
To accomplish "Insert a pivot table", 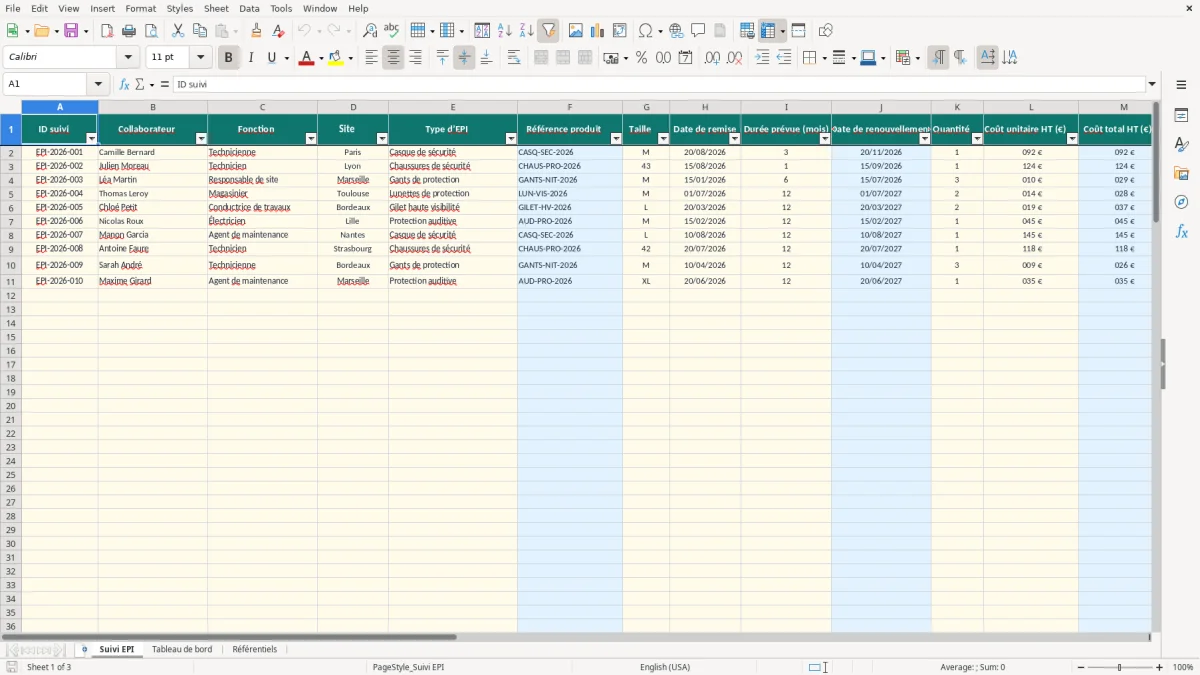I will (620, 31).
